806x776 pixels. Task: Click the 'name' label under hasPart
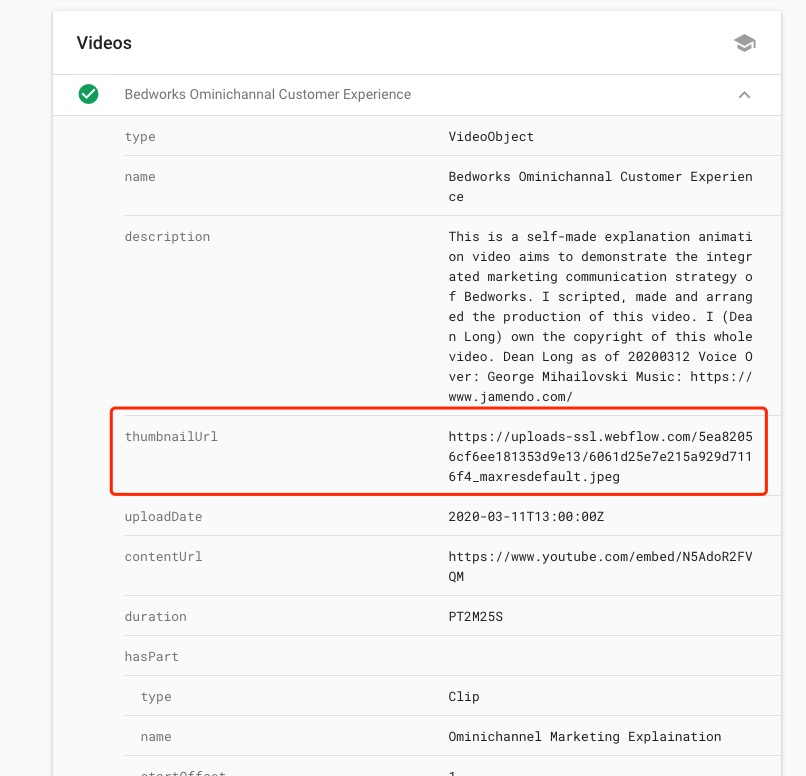[156, 737]
